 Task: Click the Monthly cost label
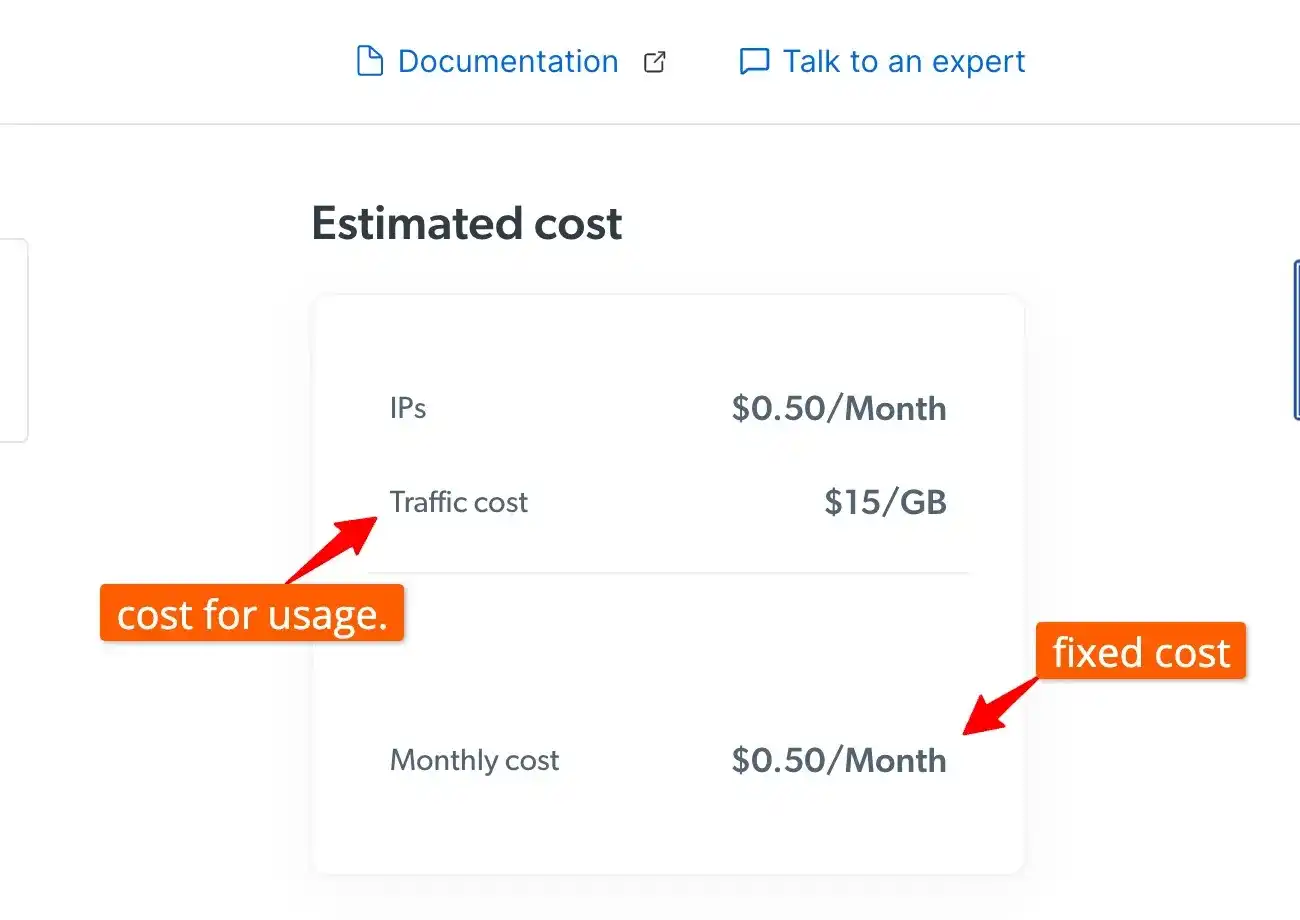tap(475, 760)
